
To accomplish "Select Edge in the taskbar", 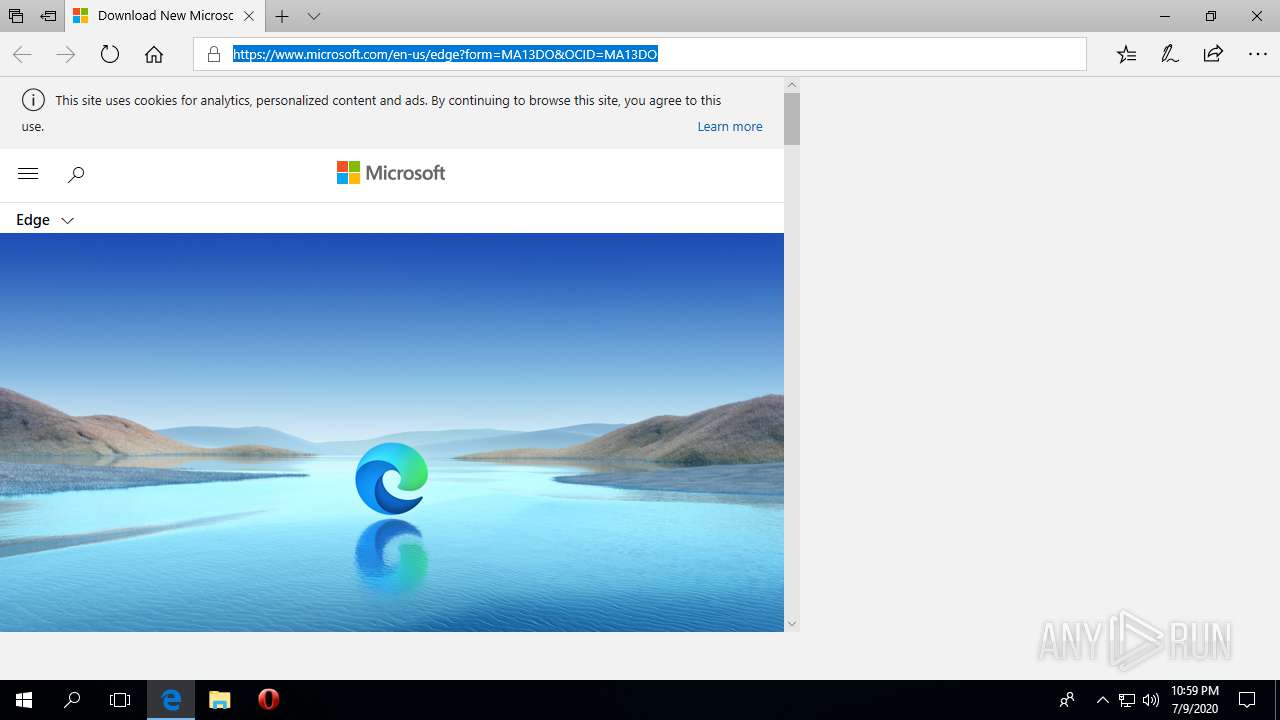I will (171, 700).
